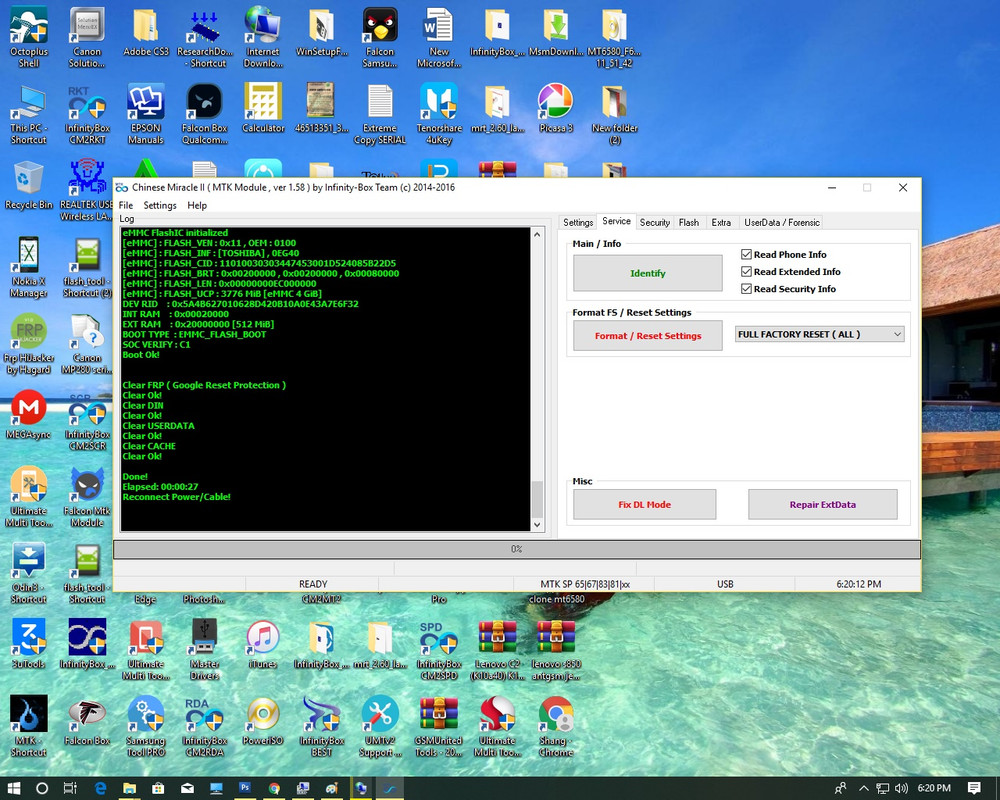Open 3uTools desktop icon

(x=29, y=644)
